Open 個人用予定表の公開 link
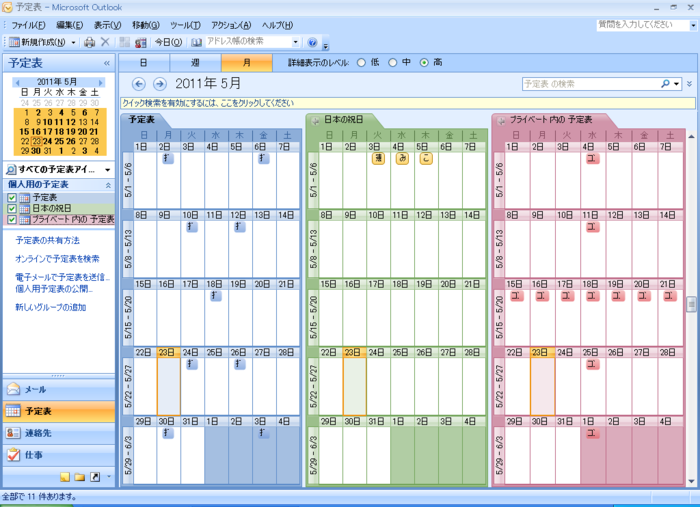Viewport: 700px width, 507px height. (x=54, y=289)
